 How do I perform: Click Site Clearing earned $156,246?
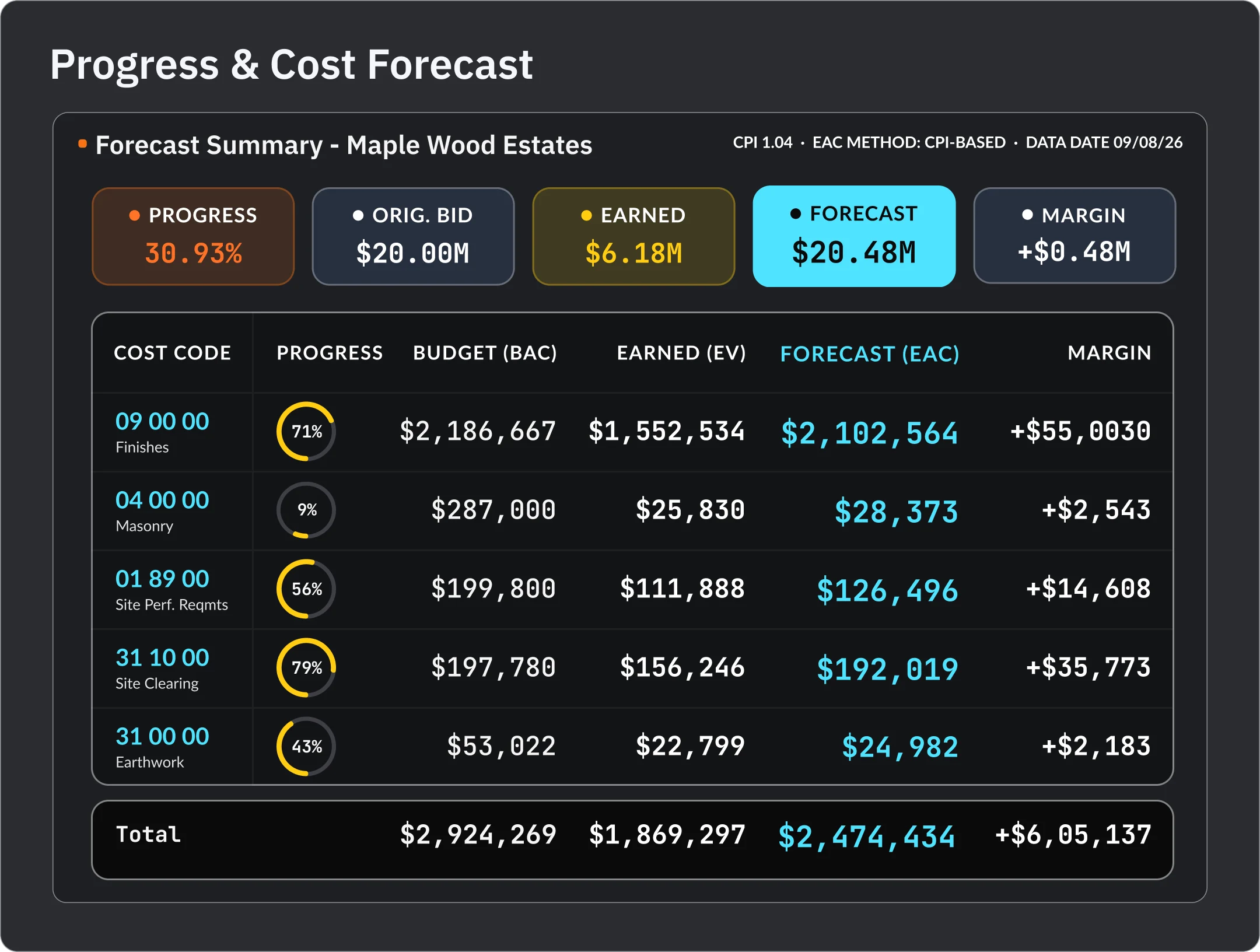tap(682, 667)
